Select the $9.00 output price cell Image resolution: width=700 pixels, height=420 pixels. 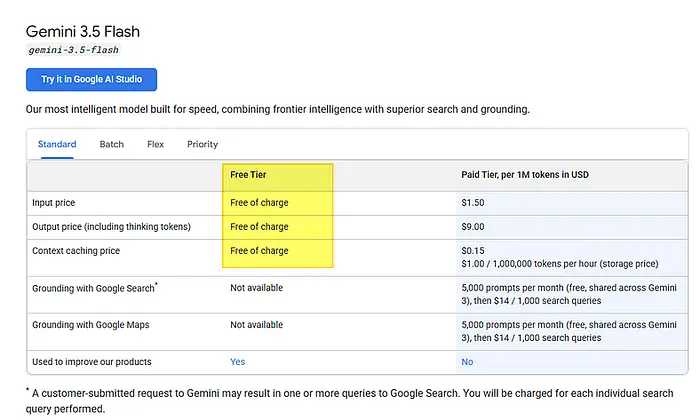[x=473, y=227]
